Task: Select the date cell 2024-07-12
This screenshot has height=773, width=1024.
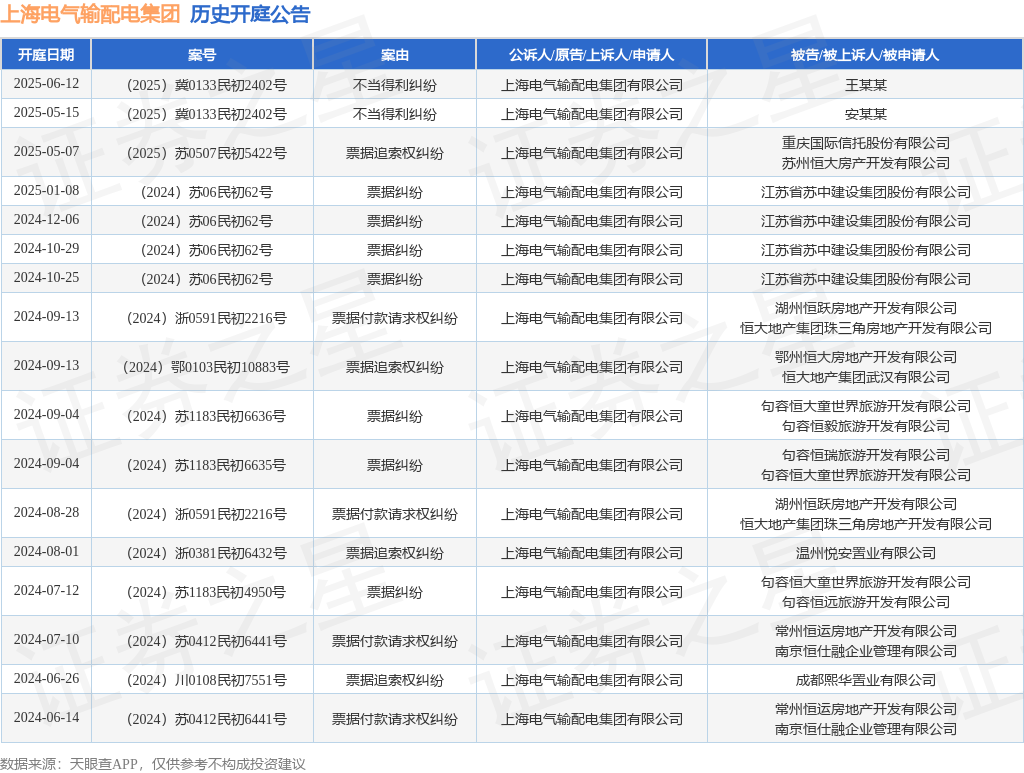Action: [46, 591]
